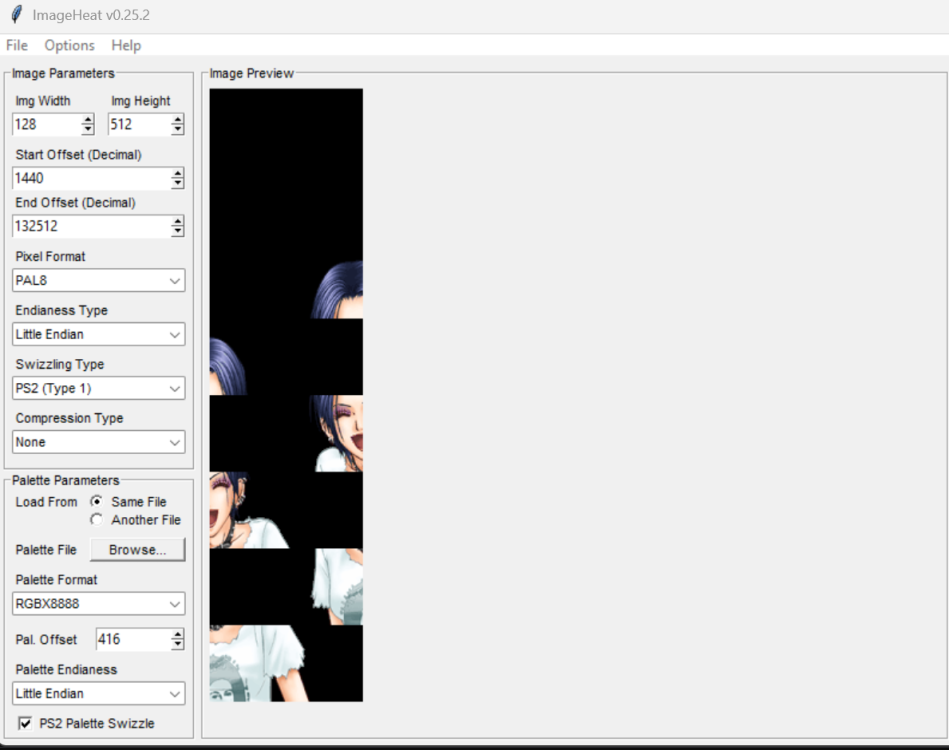Decrement the End Offset value
This screenshot has width=949, height=750.
coord(180,231)
